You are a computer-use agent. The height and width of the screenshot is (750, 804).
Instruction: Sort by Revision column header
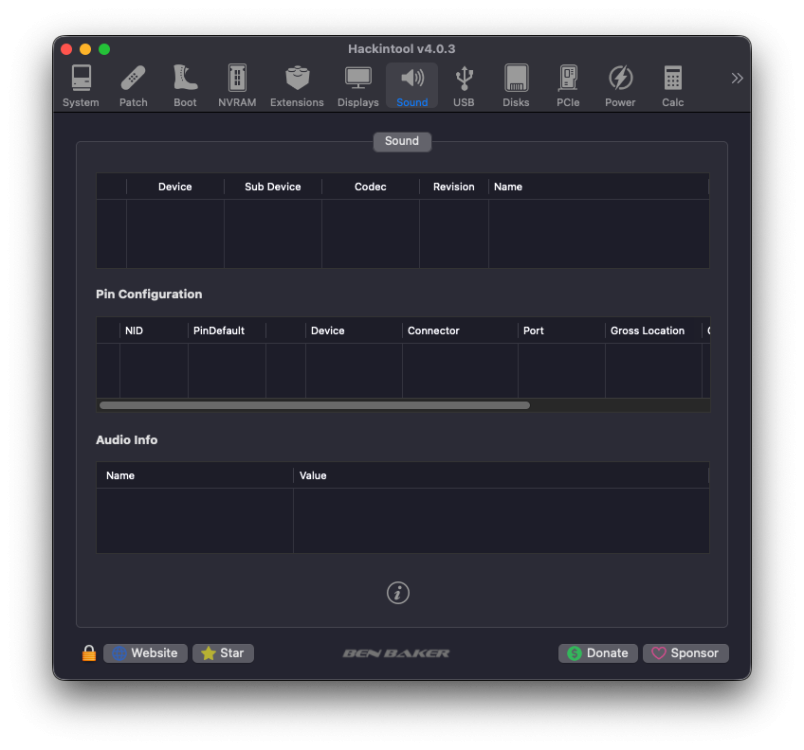pyautogui.click(x=454, y=187)
